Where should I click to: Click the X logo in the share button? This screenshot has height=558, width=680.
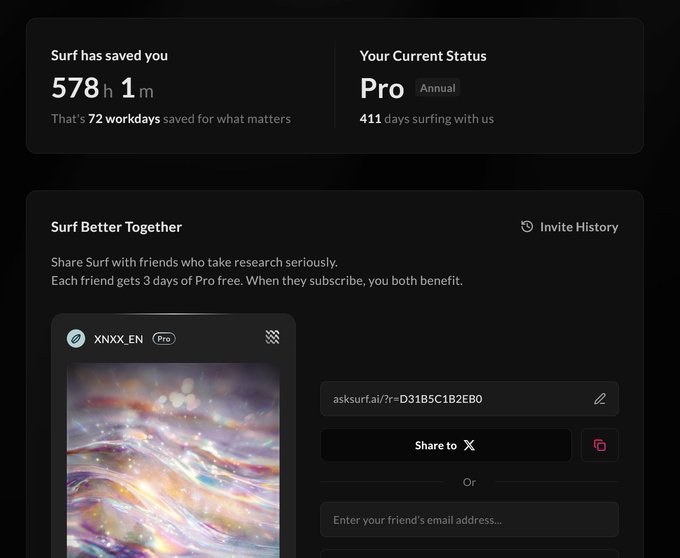469,445
